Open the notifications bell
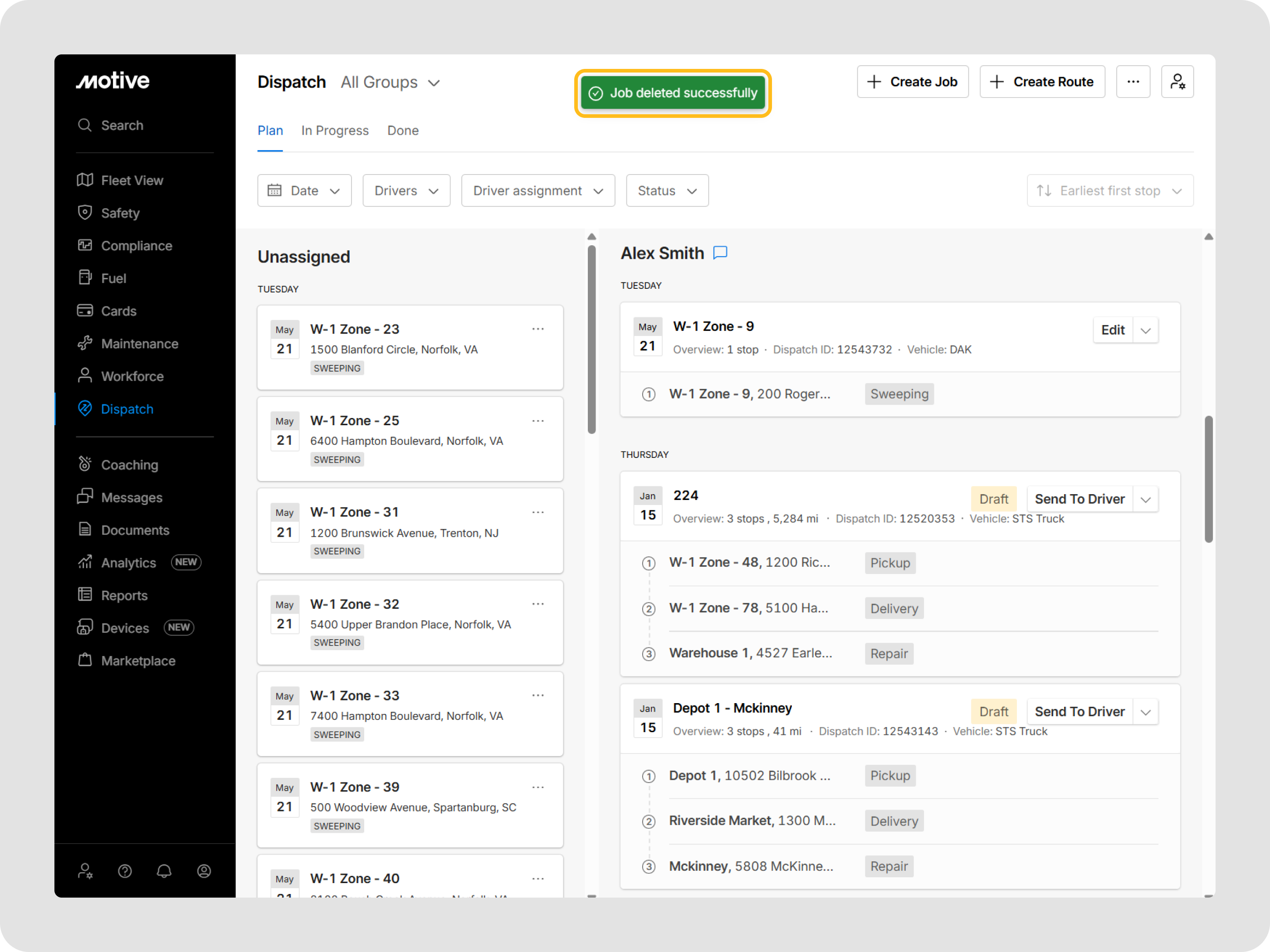Viewport: 1270px width, 952px height. point(164,870)
